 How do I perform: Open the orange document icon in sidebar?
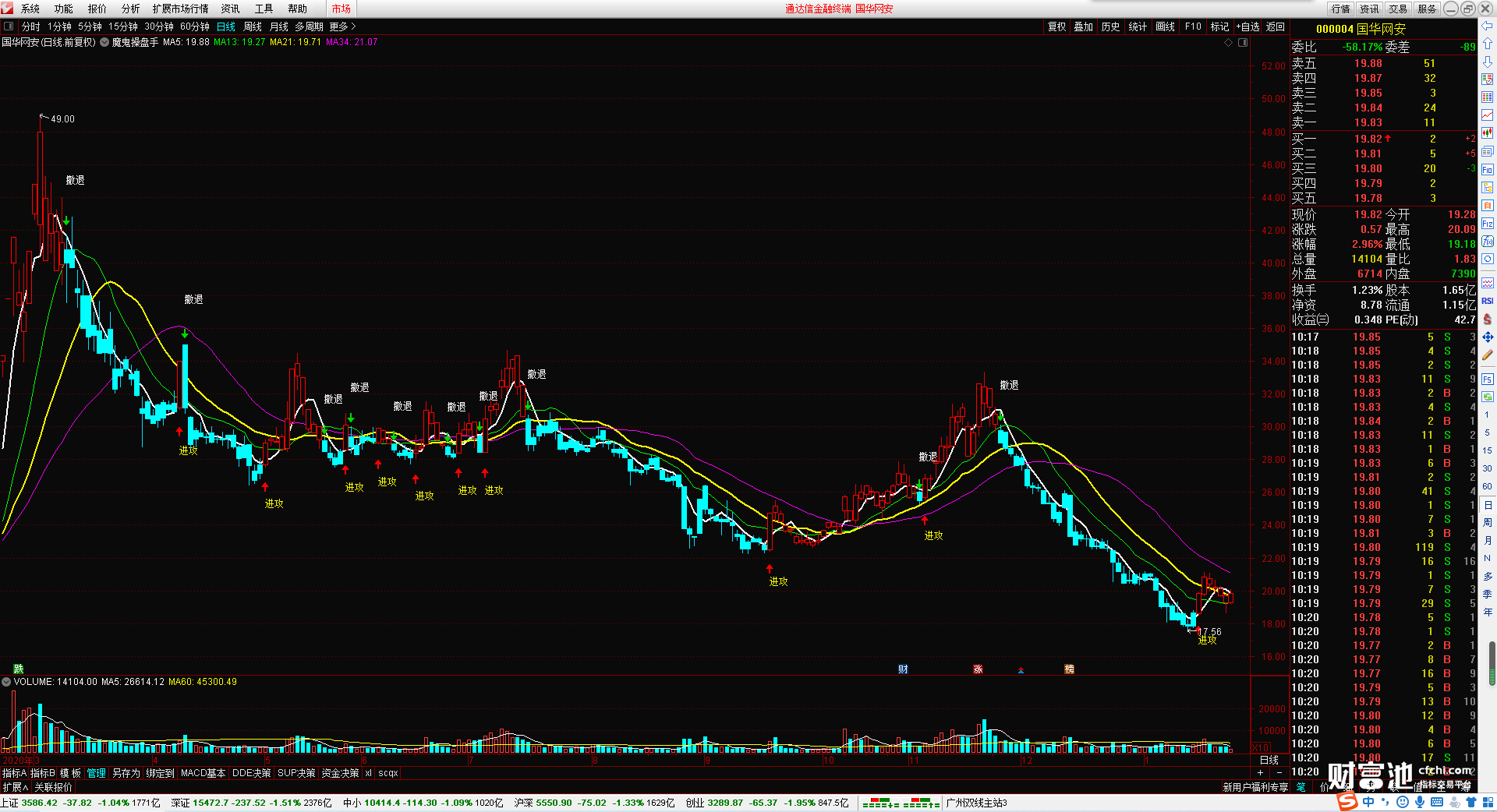coord(1487,205)
